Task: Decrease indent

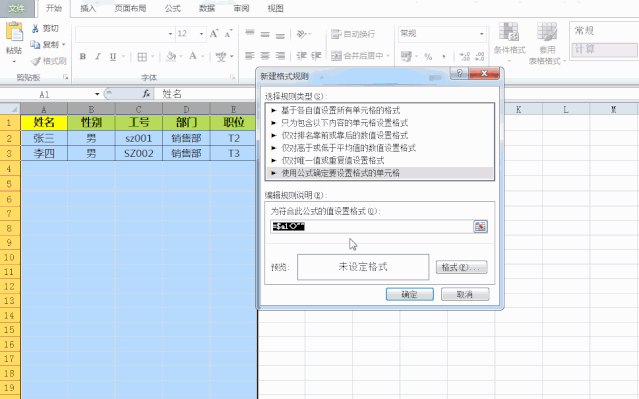Action: point(302,56)
